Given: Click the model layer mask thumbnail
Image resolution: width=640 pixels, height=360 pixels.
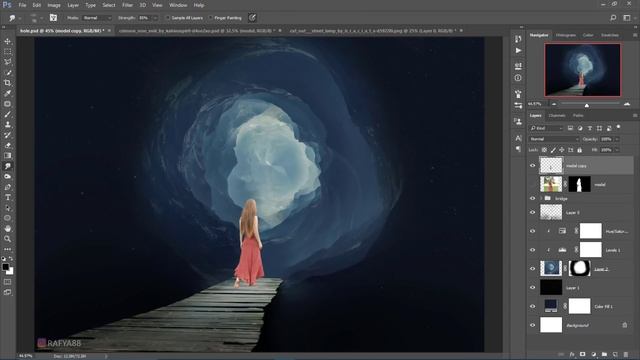Looking at the screenshot, I should 580,184.
